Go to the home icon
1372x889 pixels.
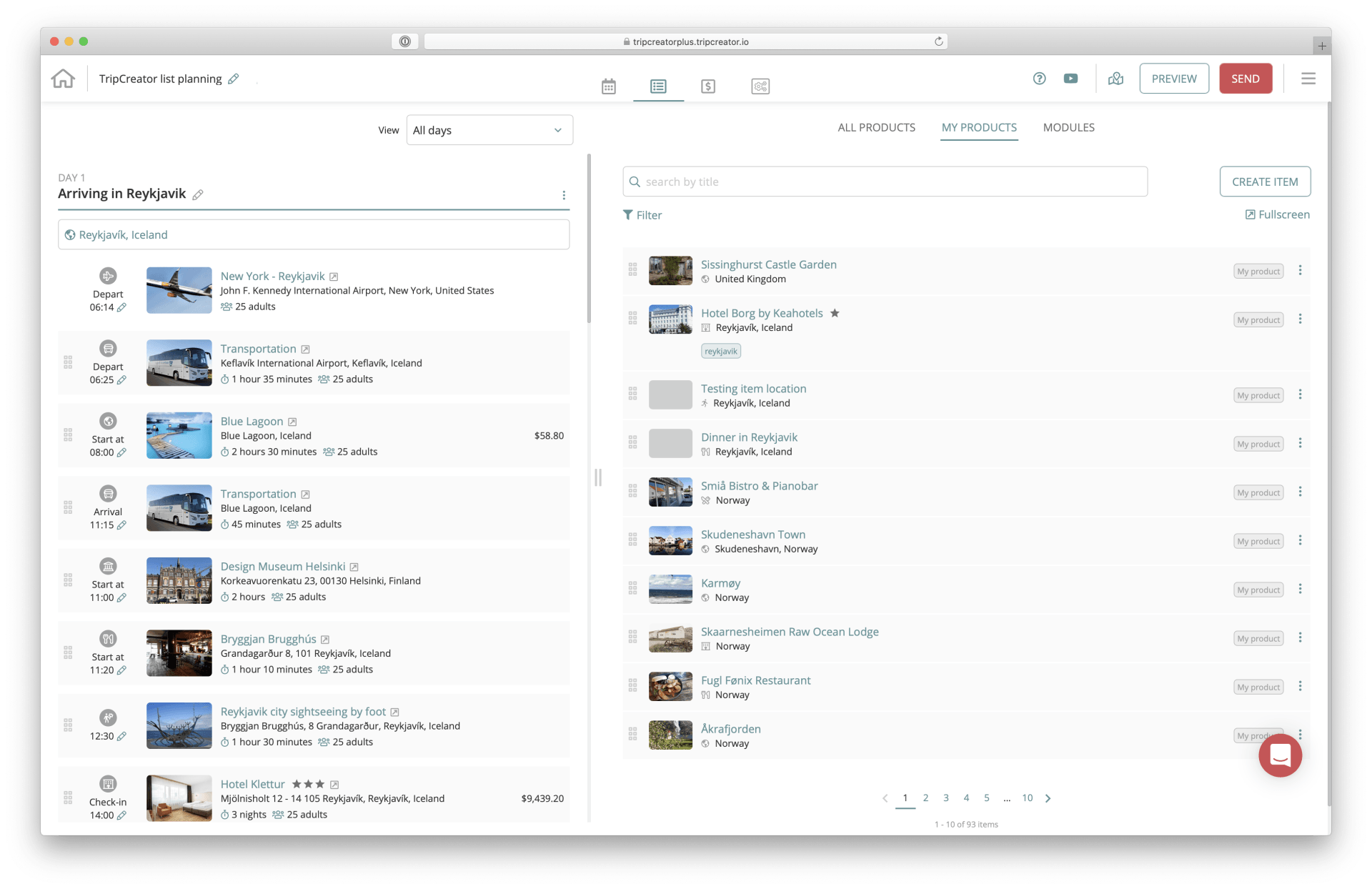[x=63, y=79]
